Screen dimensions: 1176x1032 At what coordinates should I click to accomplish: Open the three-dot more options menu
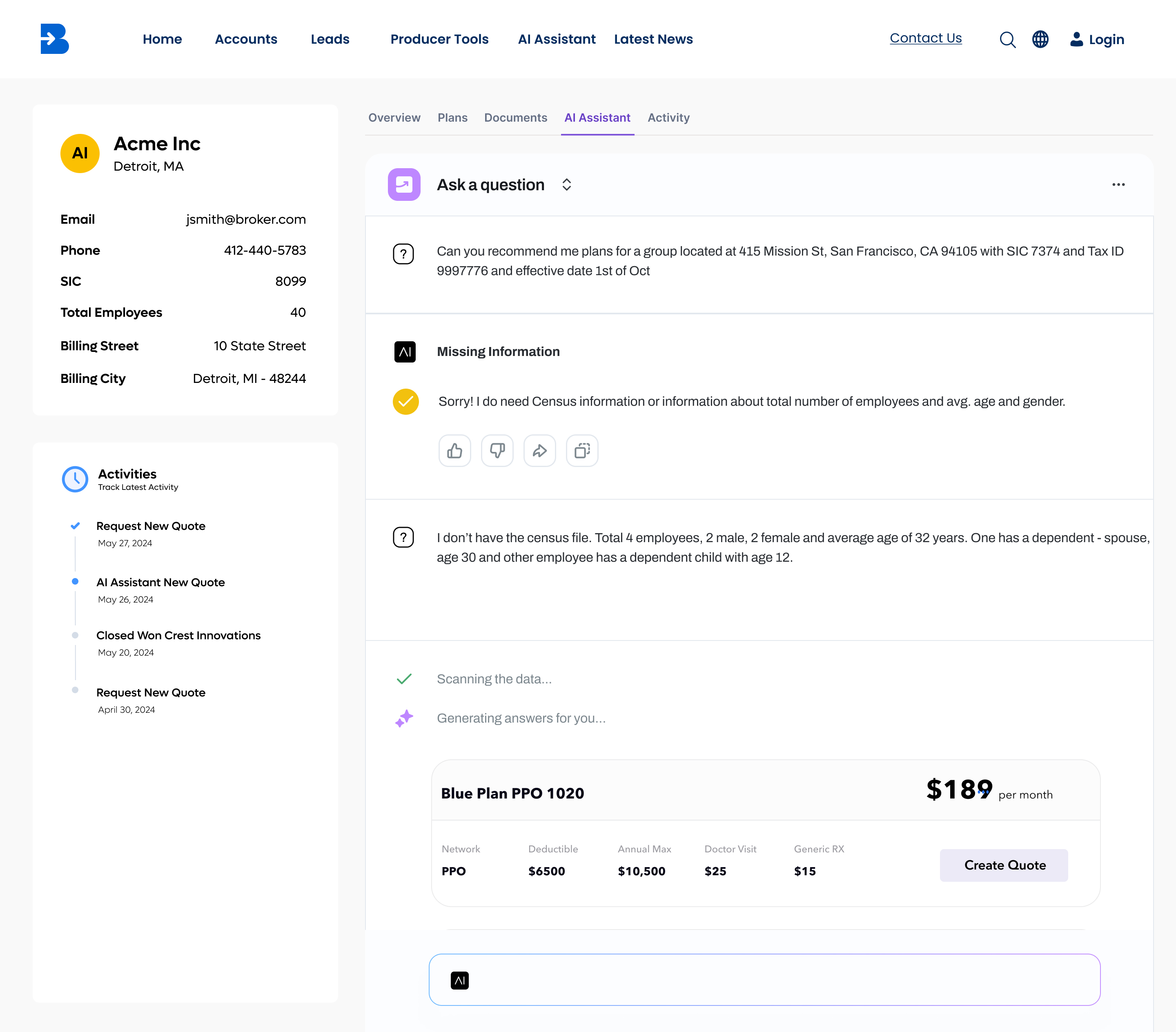point(1118,185)
